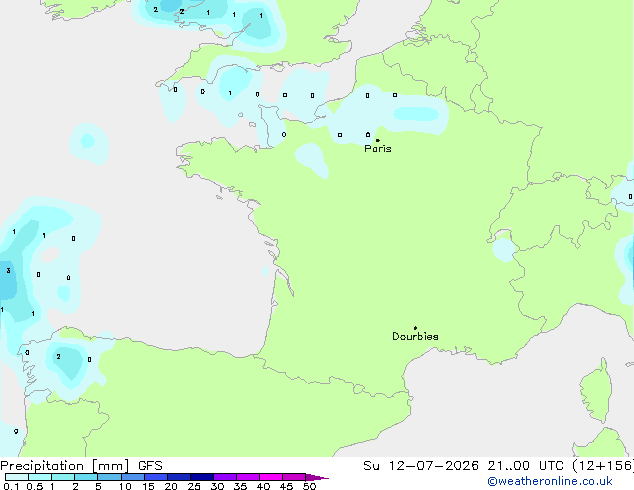Click the legend value "0.1"
634x490 pixels.
click(x=10, y=486)
